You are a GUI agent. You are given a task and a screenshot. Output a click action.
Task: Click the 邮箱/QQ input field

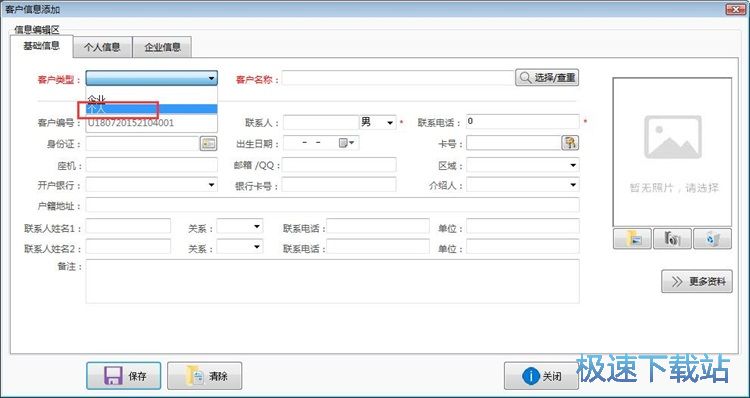[x=339, y=165]
